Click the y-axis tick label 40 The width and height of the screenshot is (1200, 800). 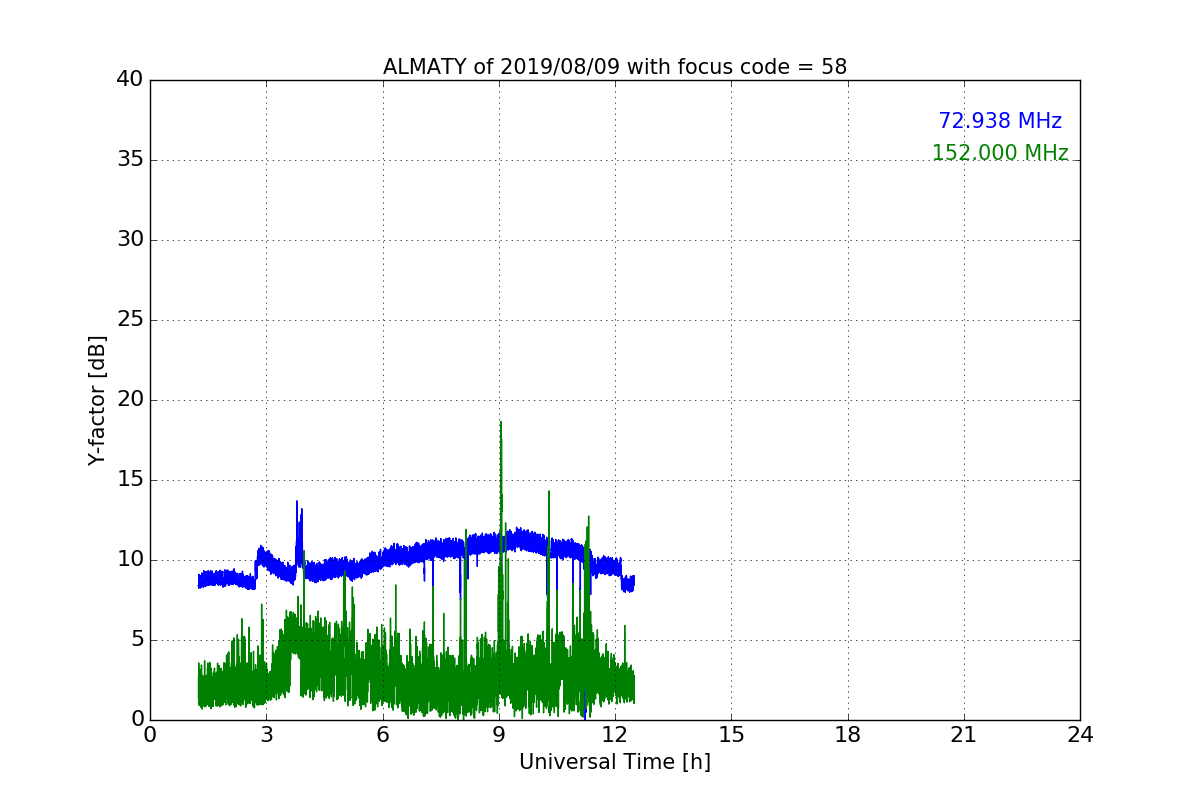(x=130, y=80)
